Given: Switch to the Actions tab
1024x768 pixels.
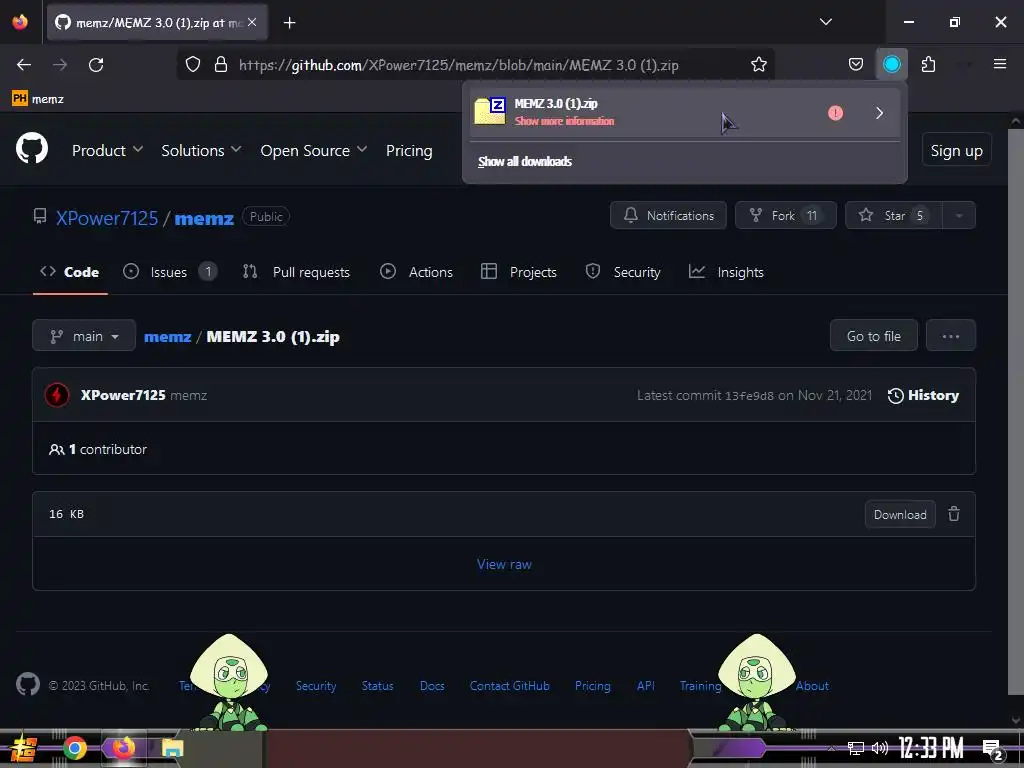Looking at the screenshot, I should (417, 272).
